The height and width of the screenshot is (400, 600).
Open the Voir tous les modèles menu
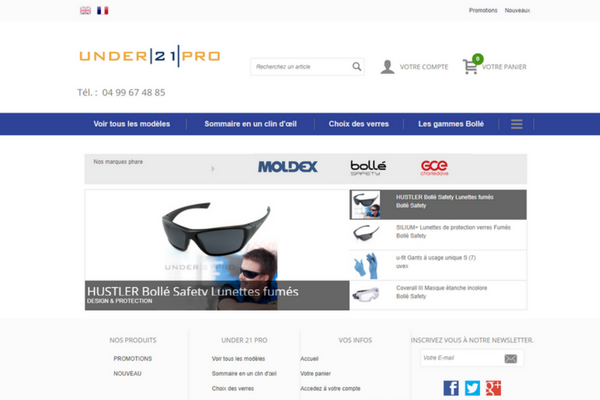[132, 124]
